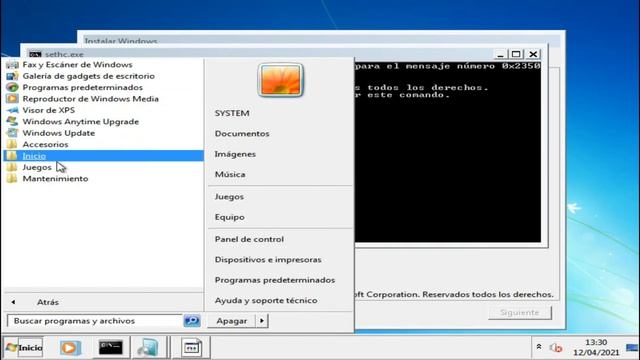
Task: Open the arrow menu next to Apagar
Action: point(262,321)
